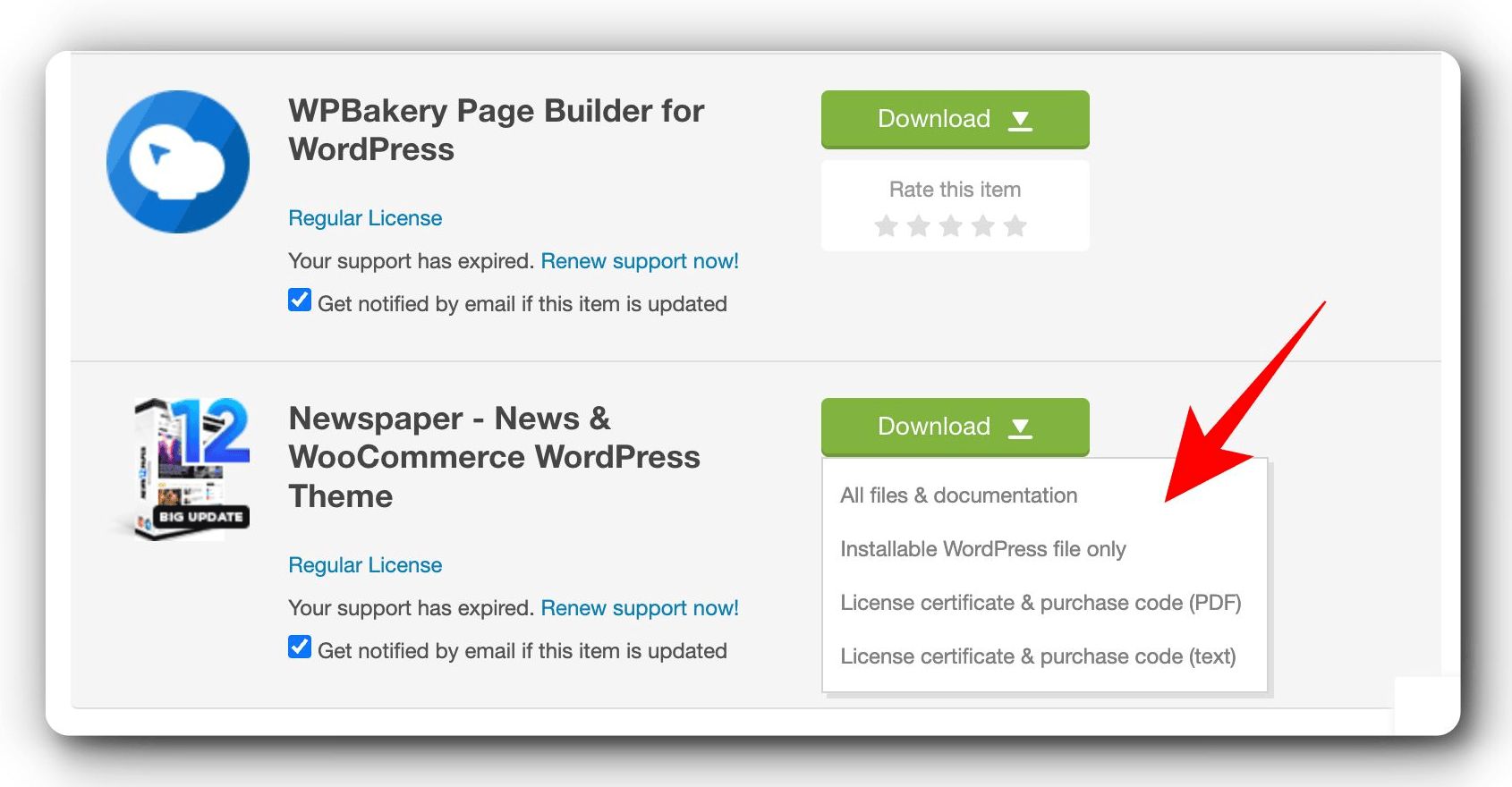Viewport: 1512px width, 787px height.
Task: Give WPBakery a three-star rating
Action: pos(950,225)
